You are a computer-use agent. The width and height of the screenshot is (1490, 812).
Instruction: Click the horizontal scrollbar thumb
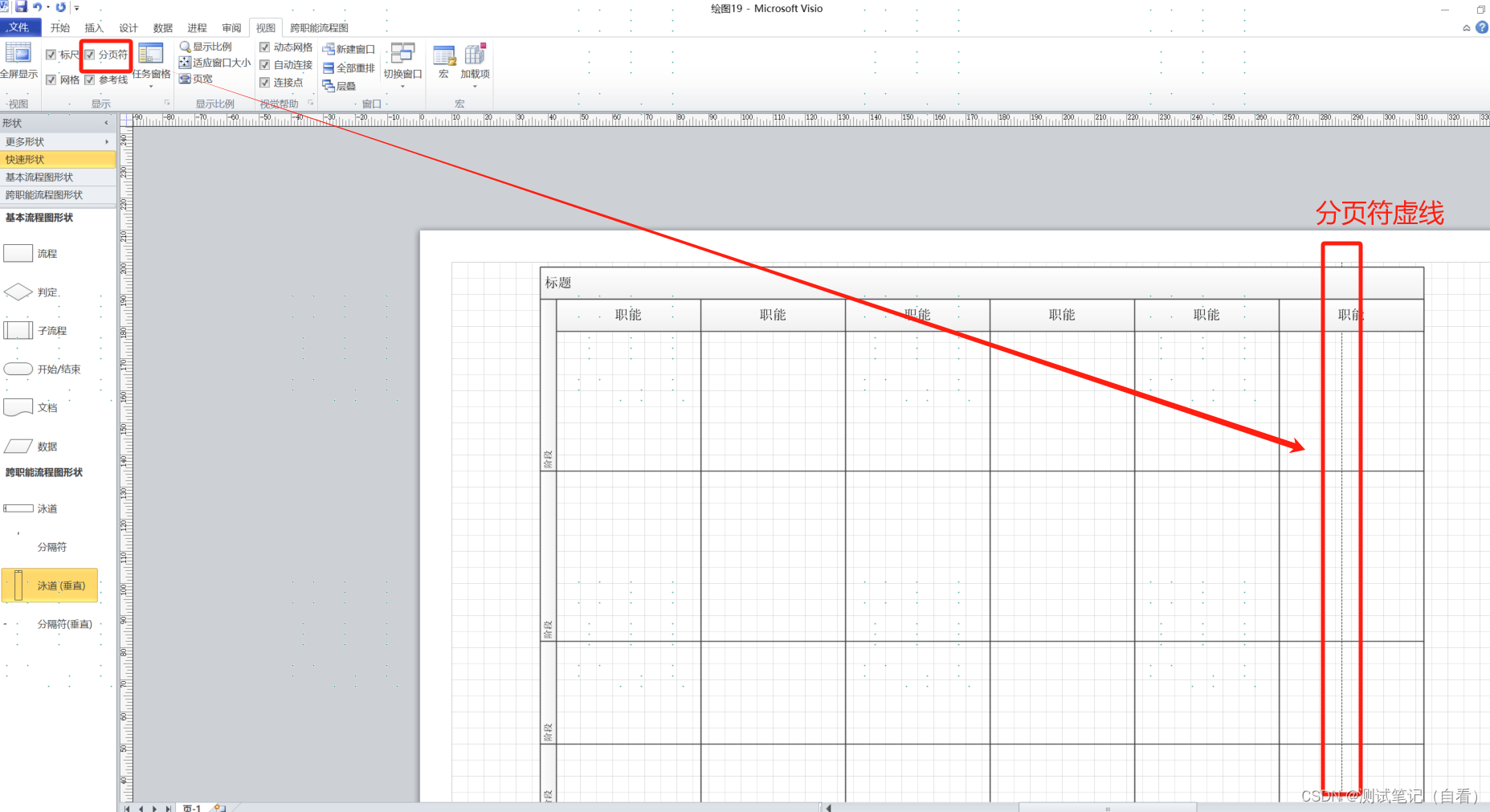pyautogui.click(x=1108, y=808)
